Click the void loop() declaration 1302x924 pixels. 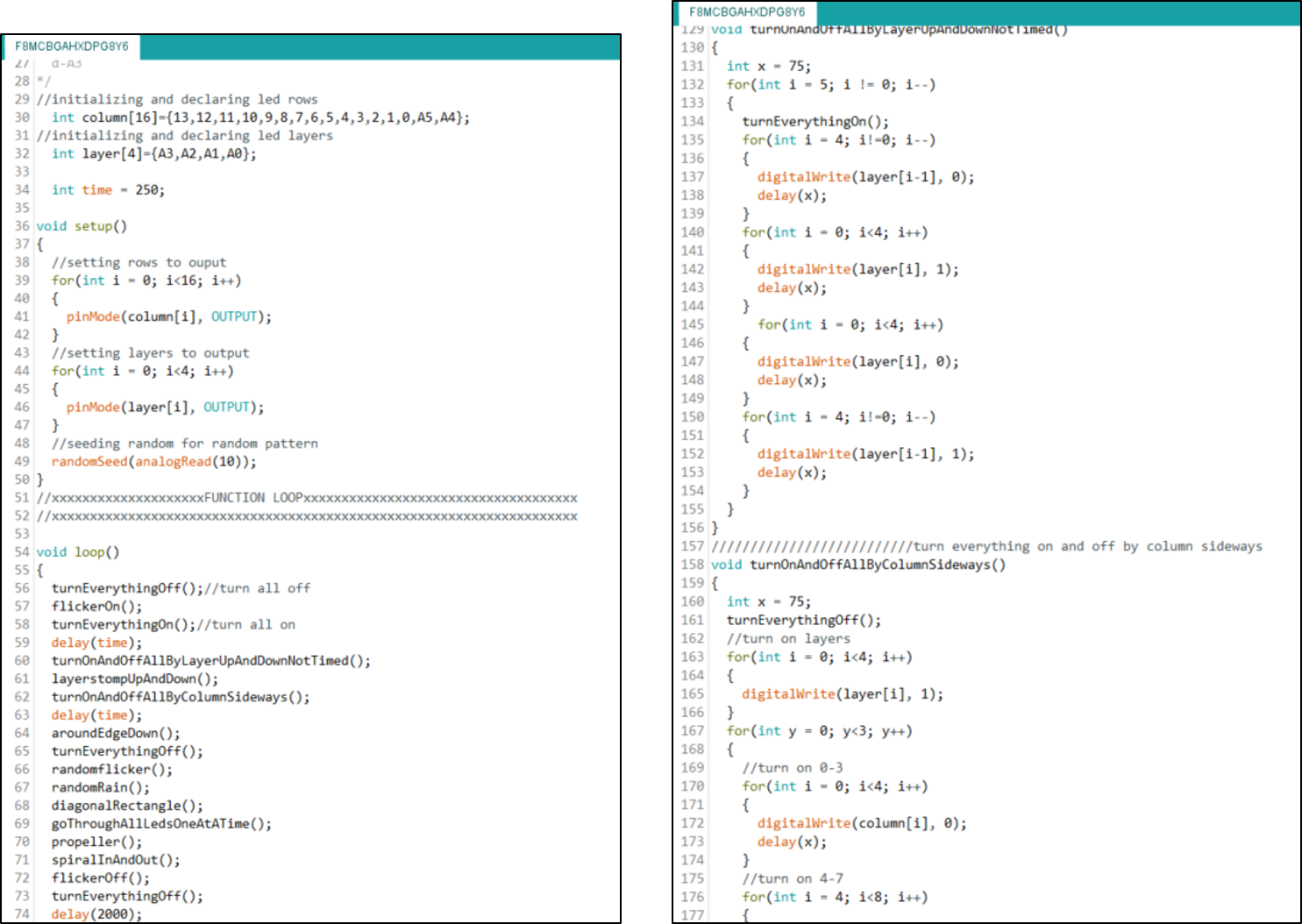coord(78,552)
